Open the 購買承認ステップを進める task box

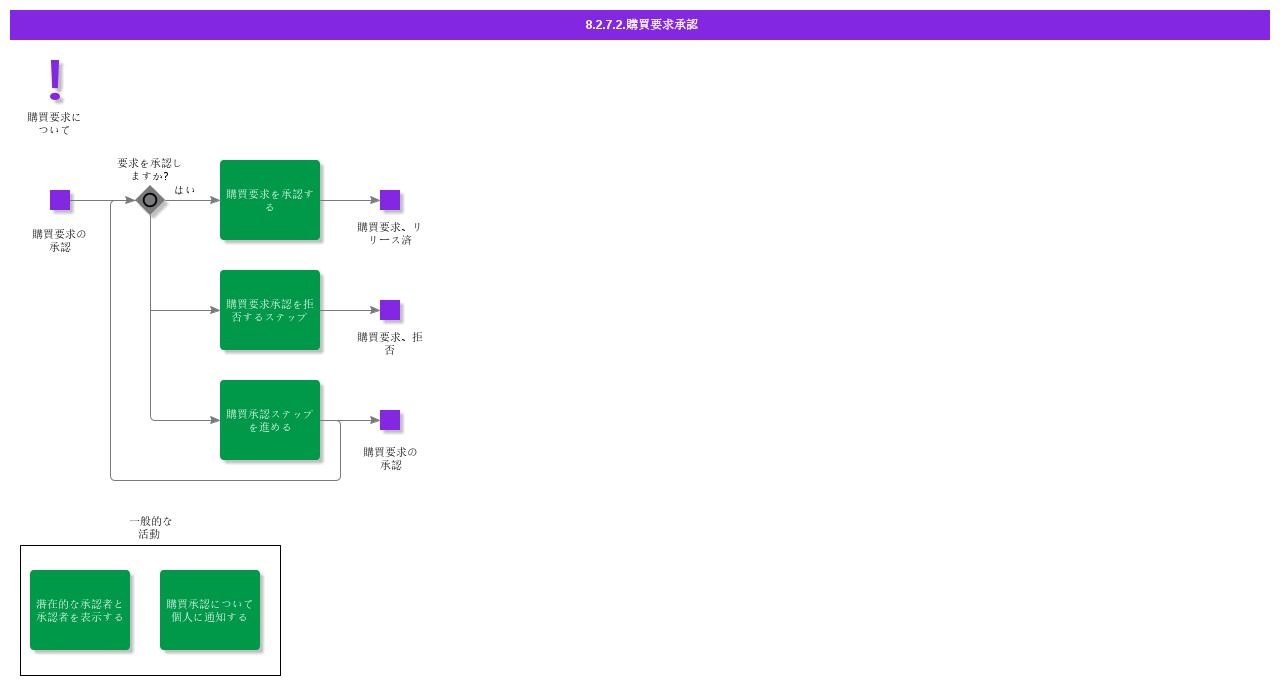270,420
